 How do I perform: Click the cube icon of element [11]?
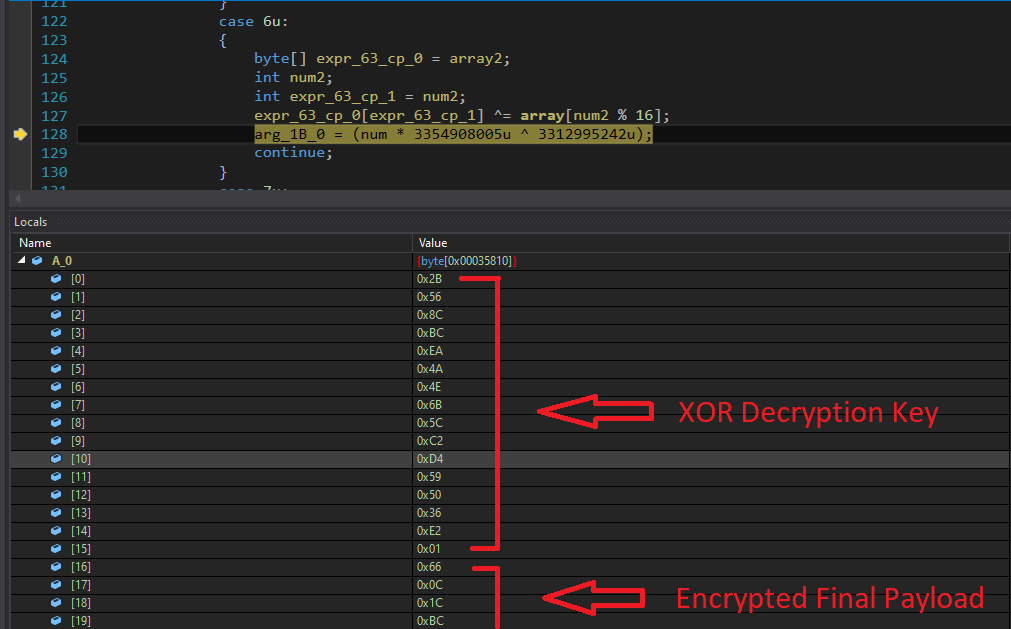(x=56, y=477)
